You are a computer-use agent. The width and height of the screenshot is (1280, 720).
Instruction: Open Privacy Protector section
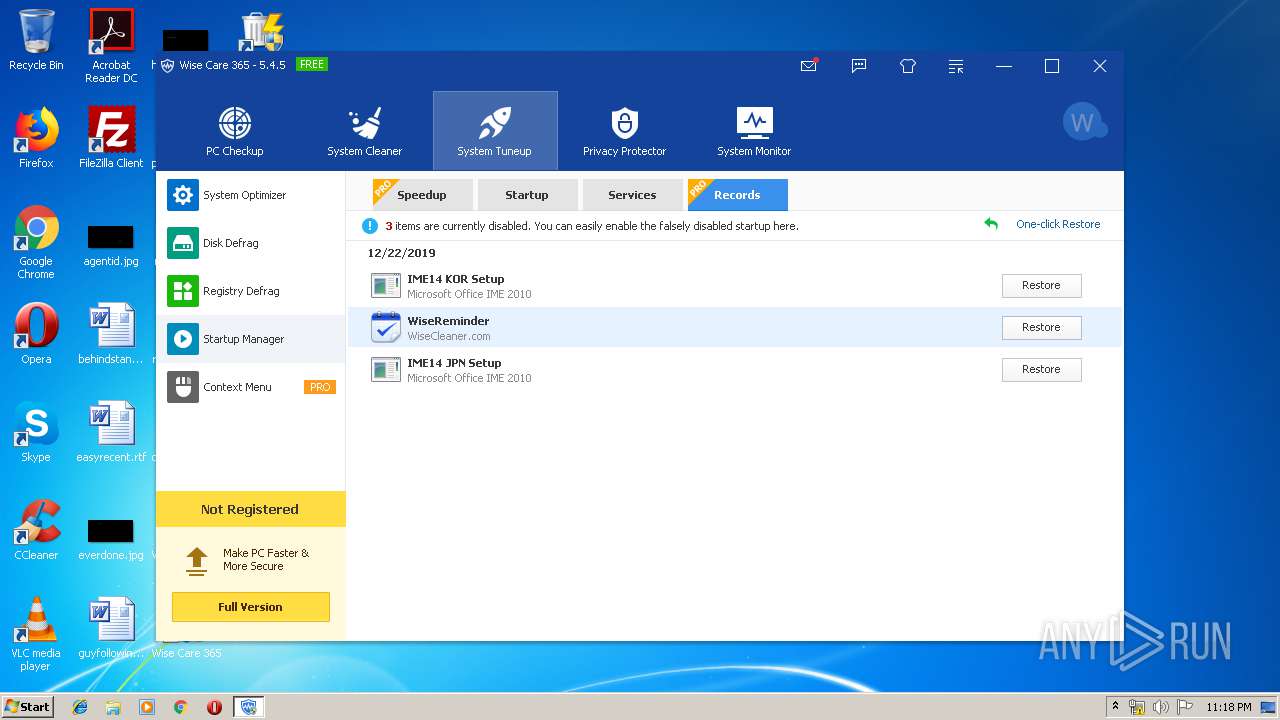point(624,131)
